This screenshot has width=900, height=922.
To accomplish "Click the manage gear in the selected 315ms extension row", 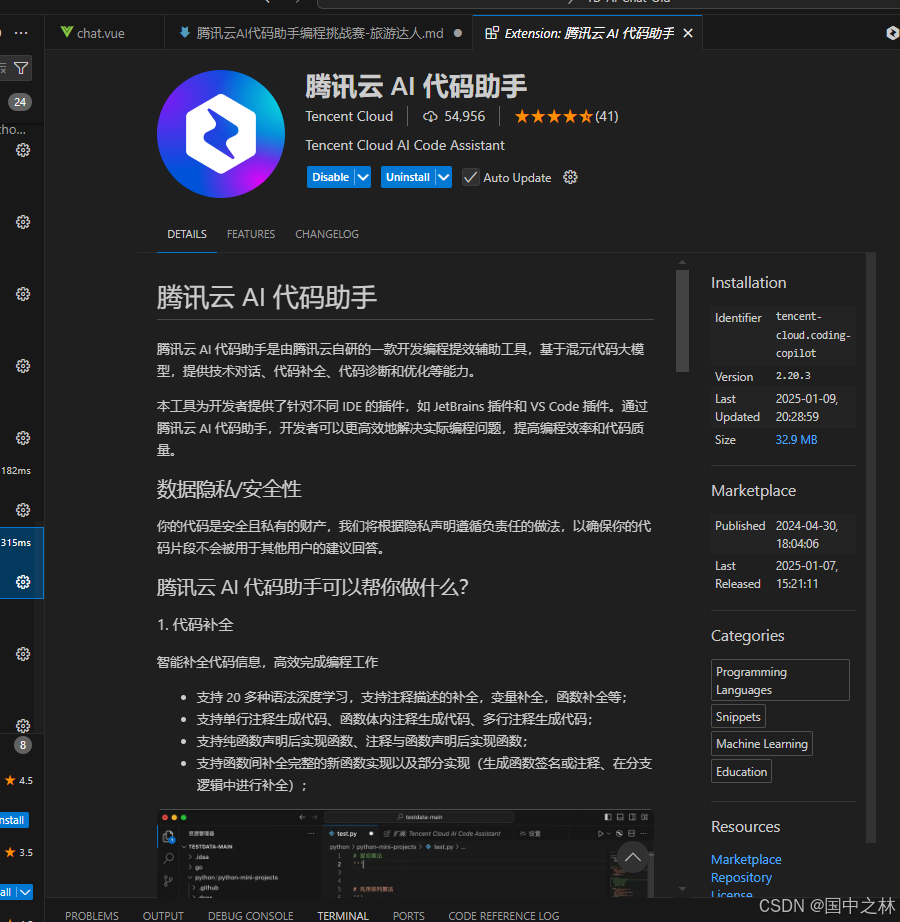I will [23, 582].
